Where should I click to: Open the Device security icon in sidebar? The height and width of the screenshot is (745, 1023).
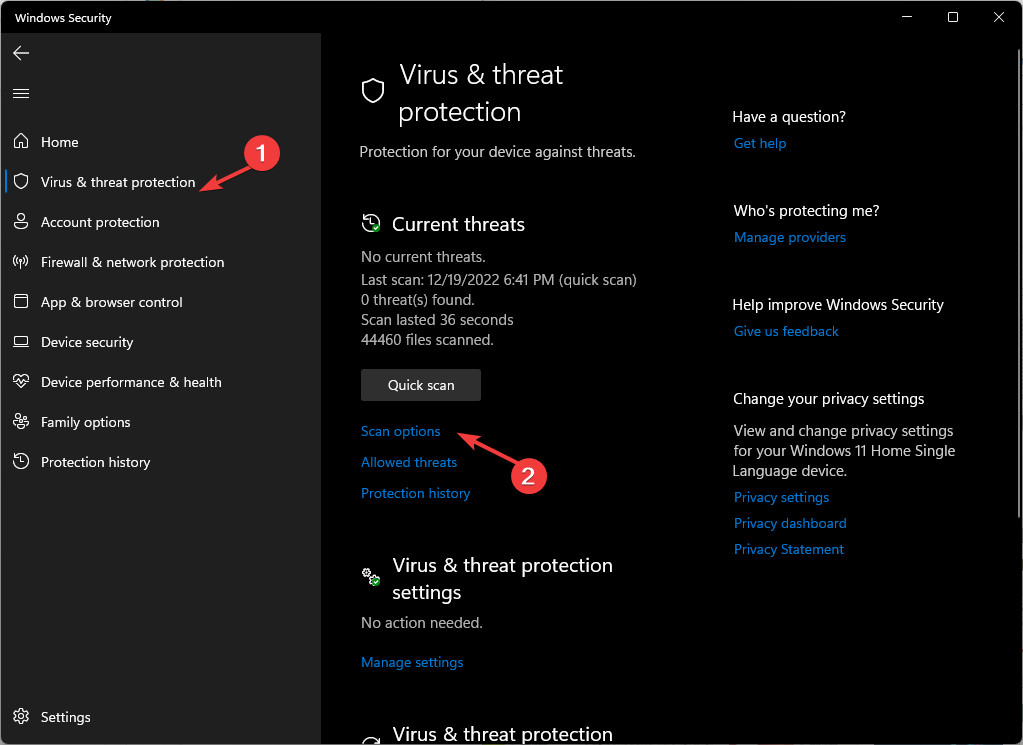[x=20, y=341]
